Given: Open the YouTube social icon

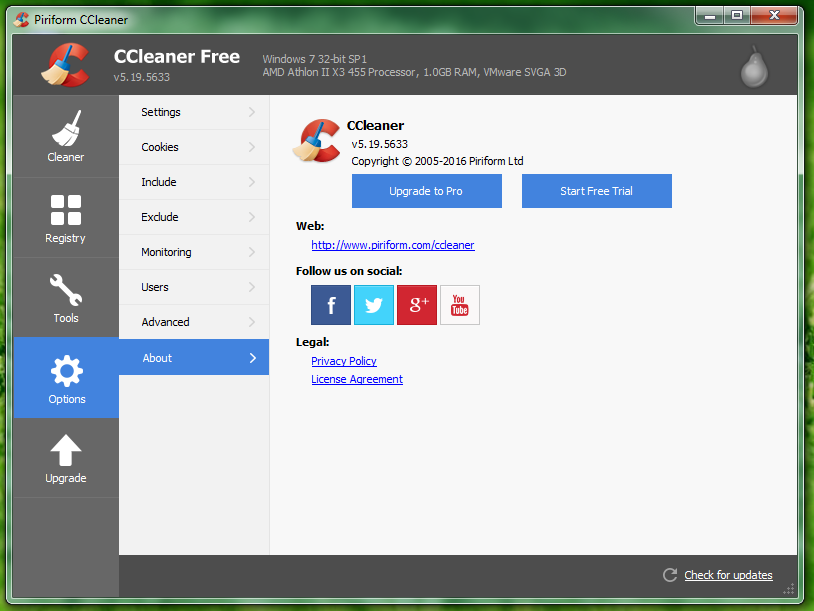Looking at the screenshot, I should pyautogui.click(x=460, y=305).
